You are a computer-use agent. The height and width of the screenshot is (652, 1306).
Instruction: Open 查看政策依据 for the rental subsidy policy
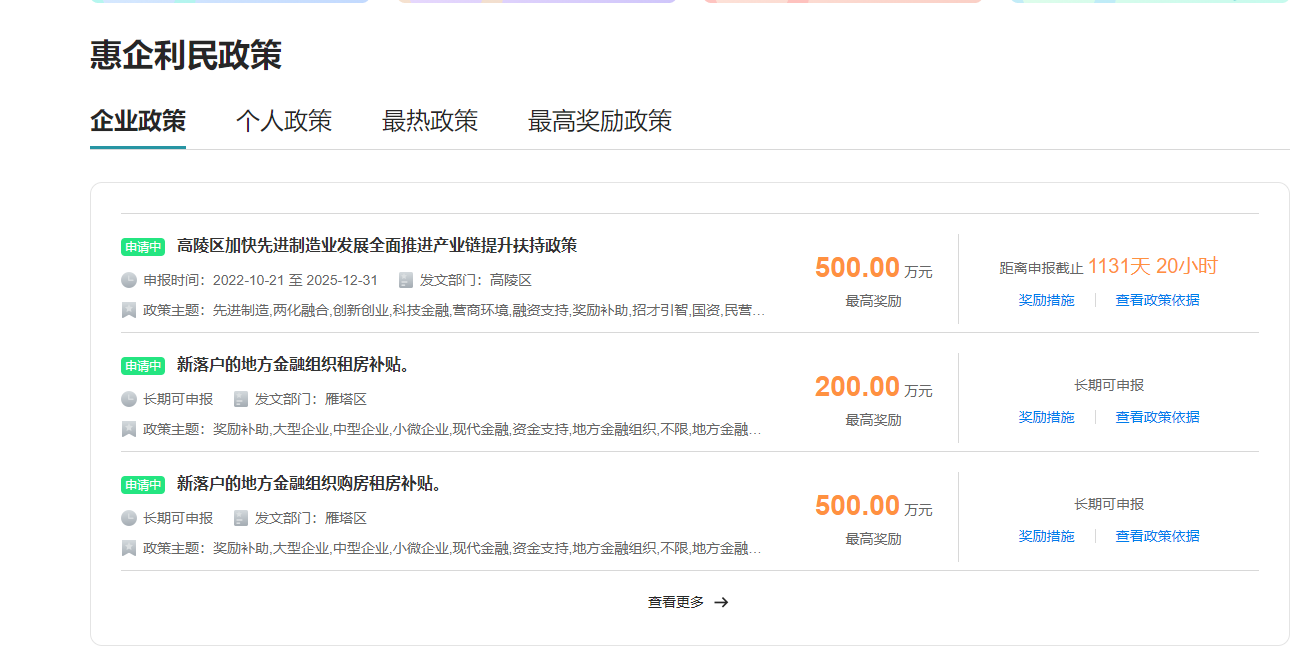1156,417
